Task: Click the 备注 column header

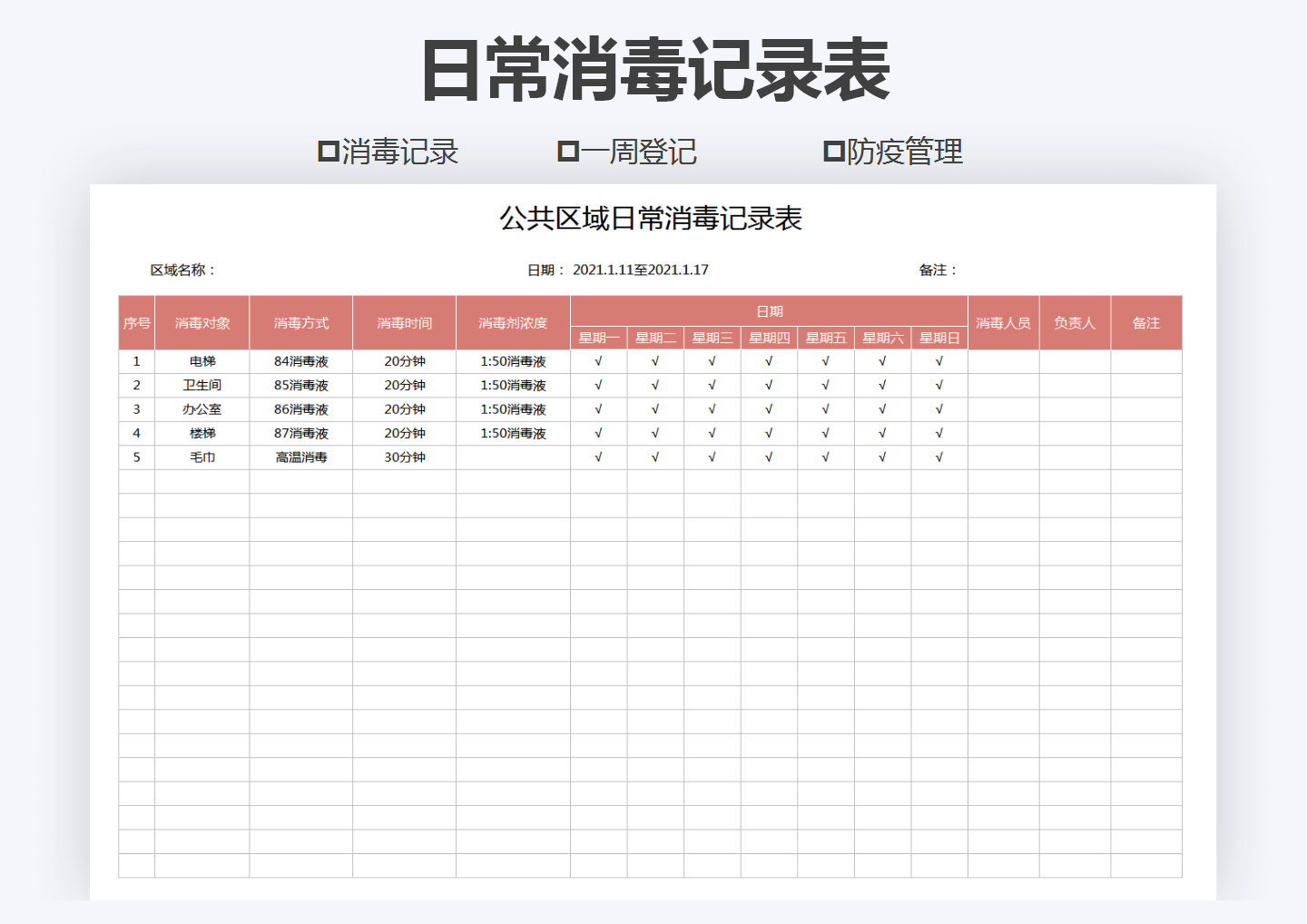Action: click(x=1146, y=321)
